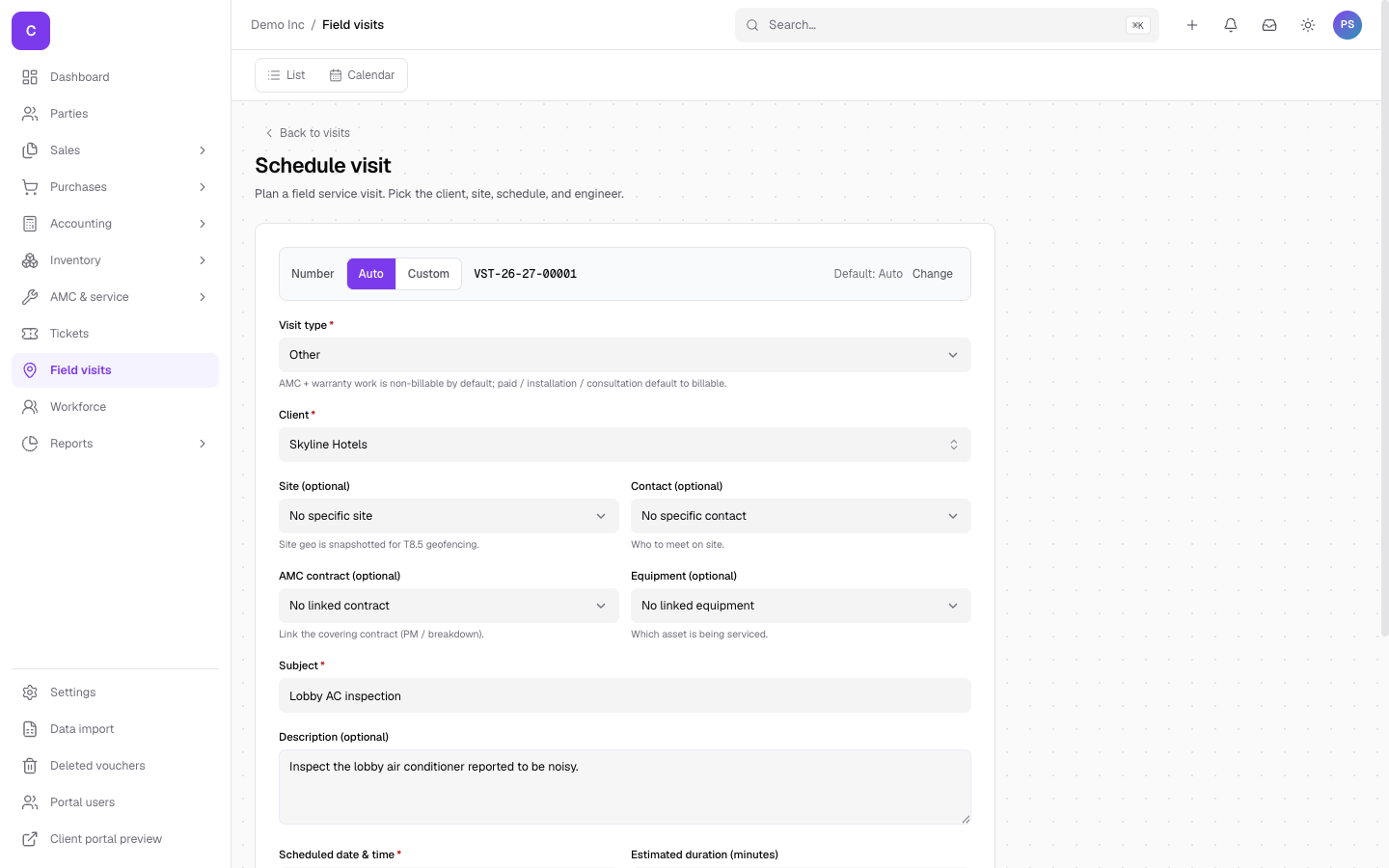Open Workforce via its people icon

point(30,407)
